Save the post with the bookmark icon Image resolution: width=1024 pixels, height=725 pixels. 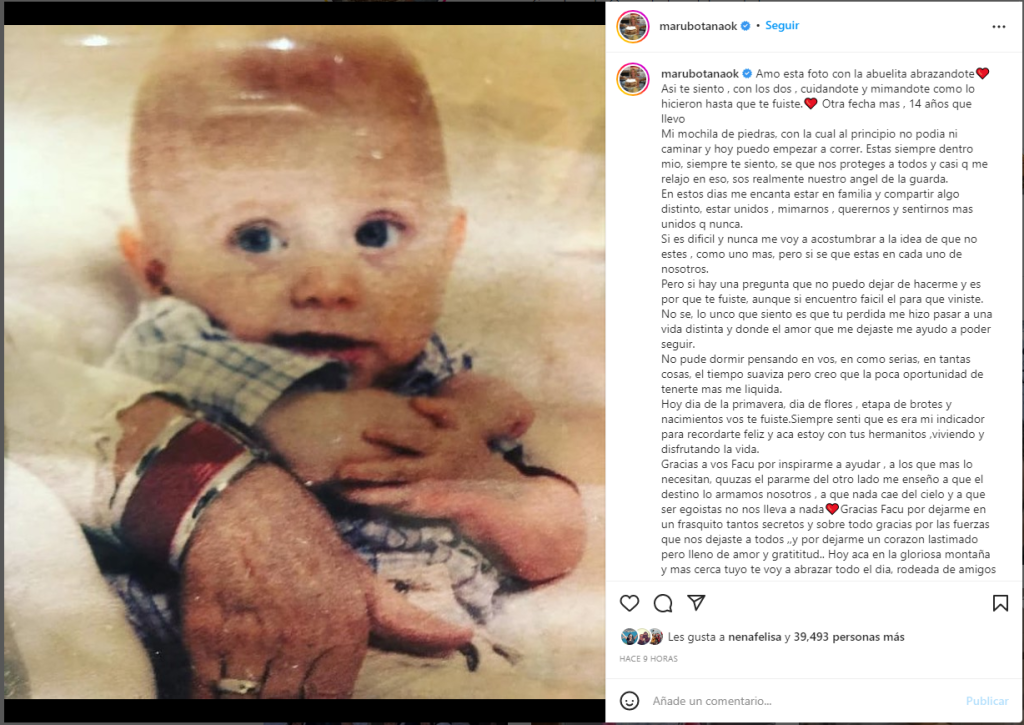pos(1000,603)
